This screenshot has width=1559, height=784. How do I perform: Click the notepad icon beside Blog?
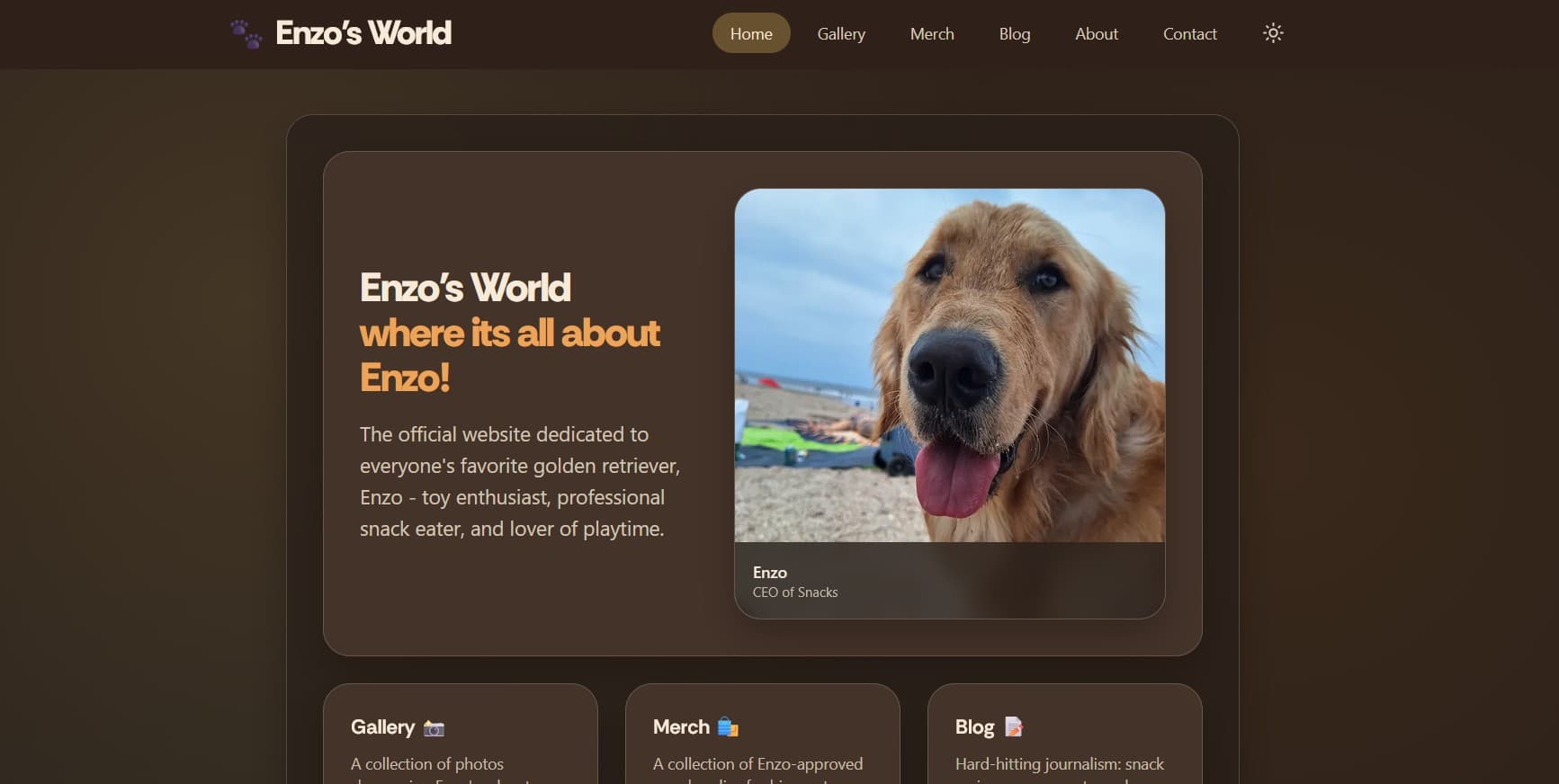tap(1014, 726)
